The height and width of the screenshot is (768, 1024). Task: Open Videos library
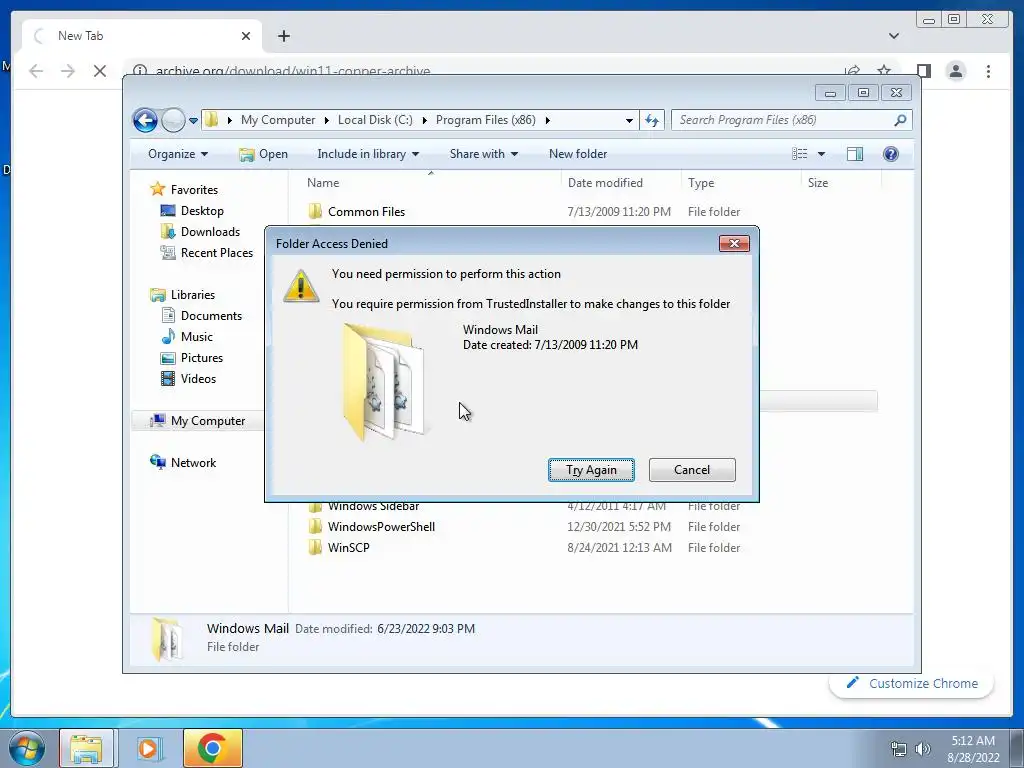[x=198, y=379]
